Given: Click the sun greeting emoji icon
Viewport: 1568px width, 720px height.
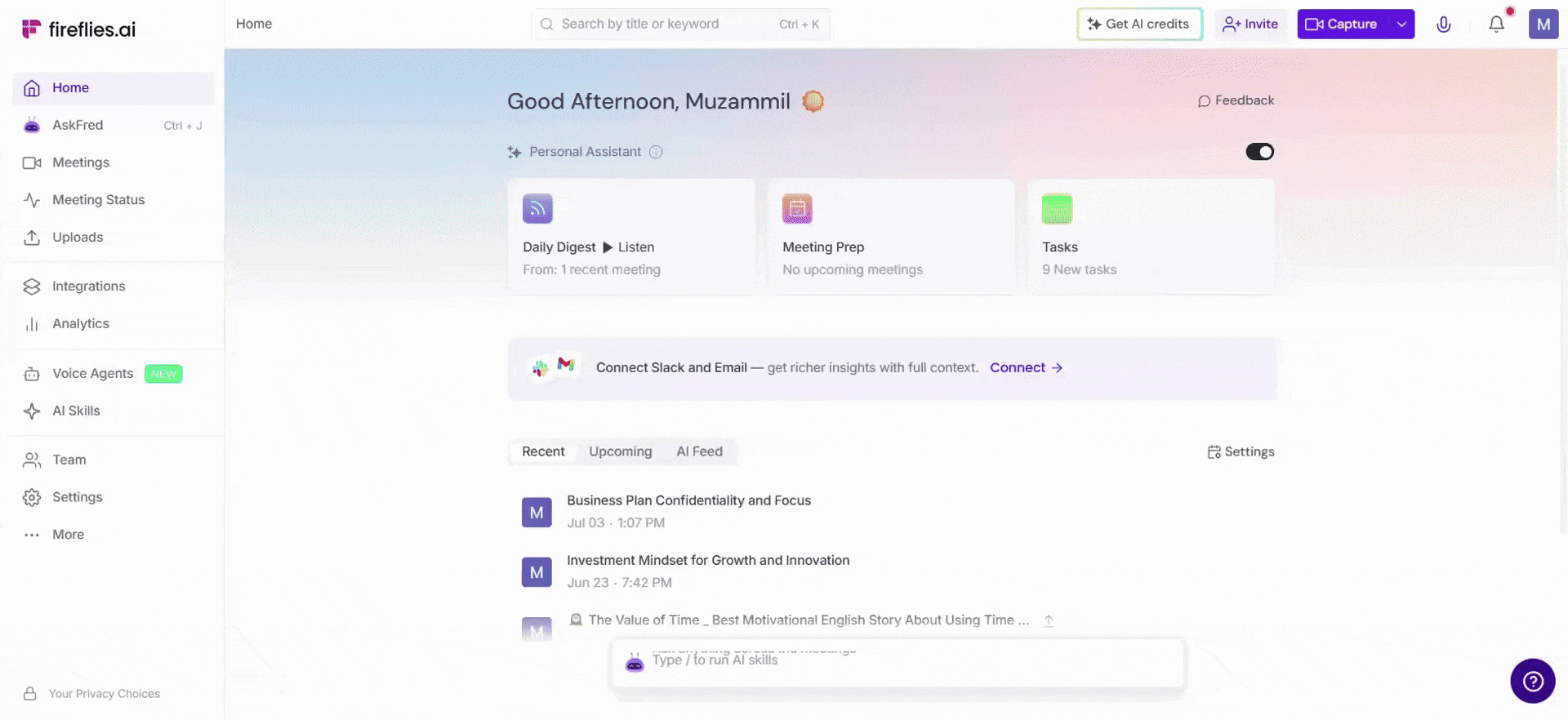Looking at the screenshot, I should pos(813,101).
